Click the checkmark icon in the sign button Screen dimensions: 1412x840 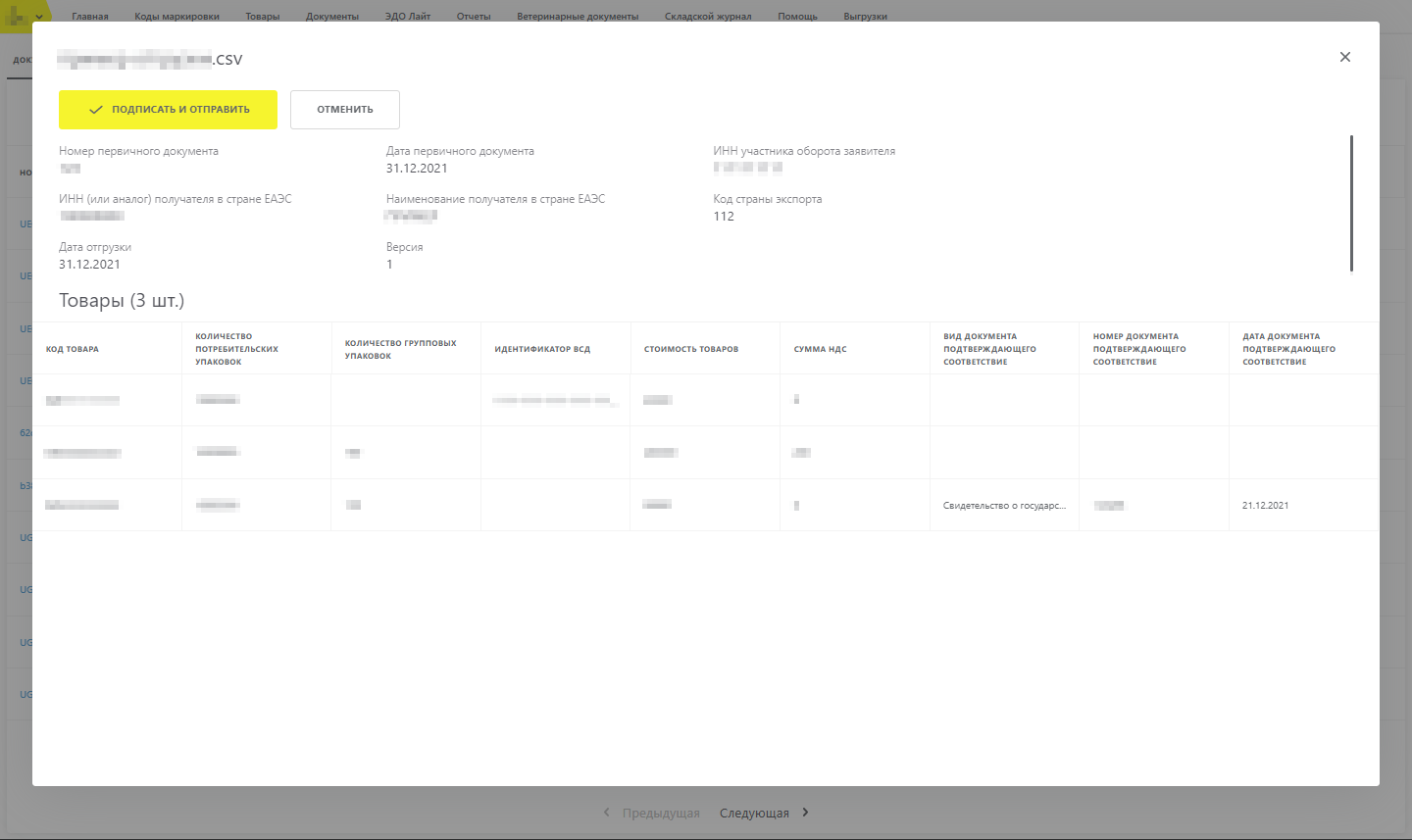point(96,110)
